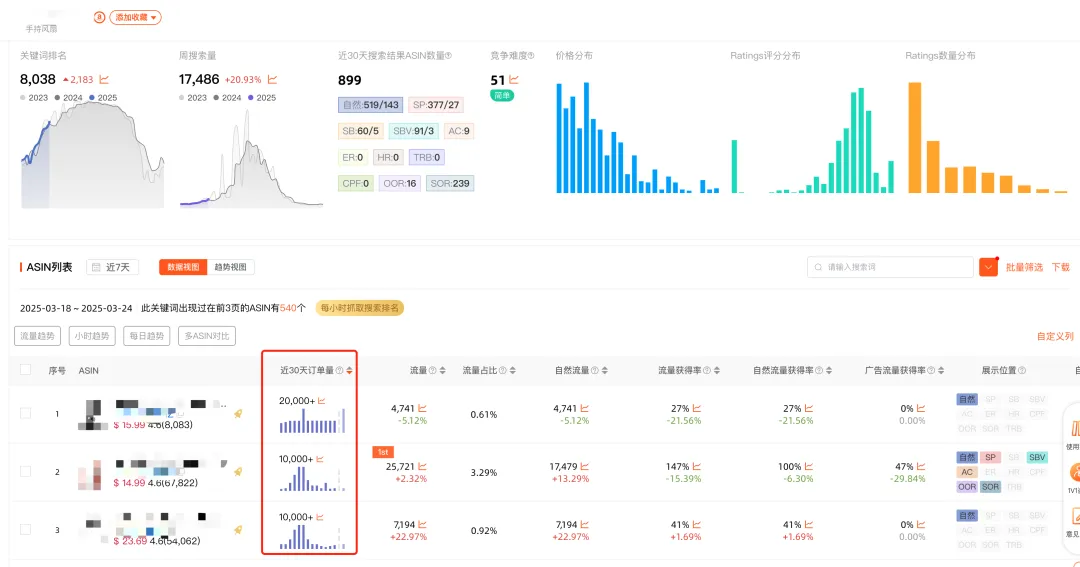Click the orange filter icon beside search box

coord(988,267)
